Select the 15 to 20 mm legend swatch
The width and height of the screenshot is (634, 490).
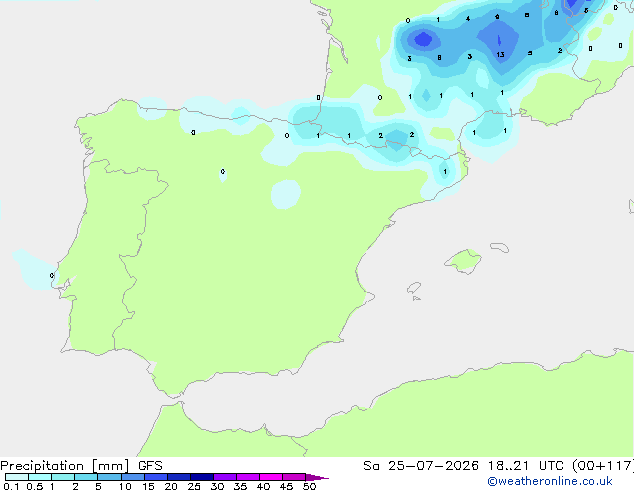(156, 477)
